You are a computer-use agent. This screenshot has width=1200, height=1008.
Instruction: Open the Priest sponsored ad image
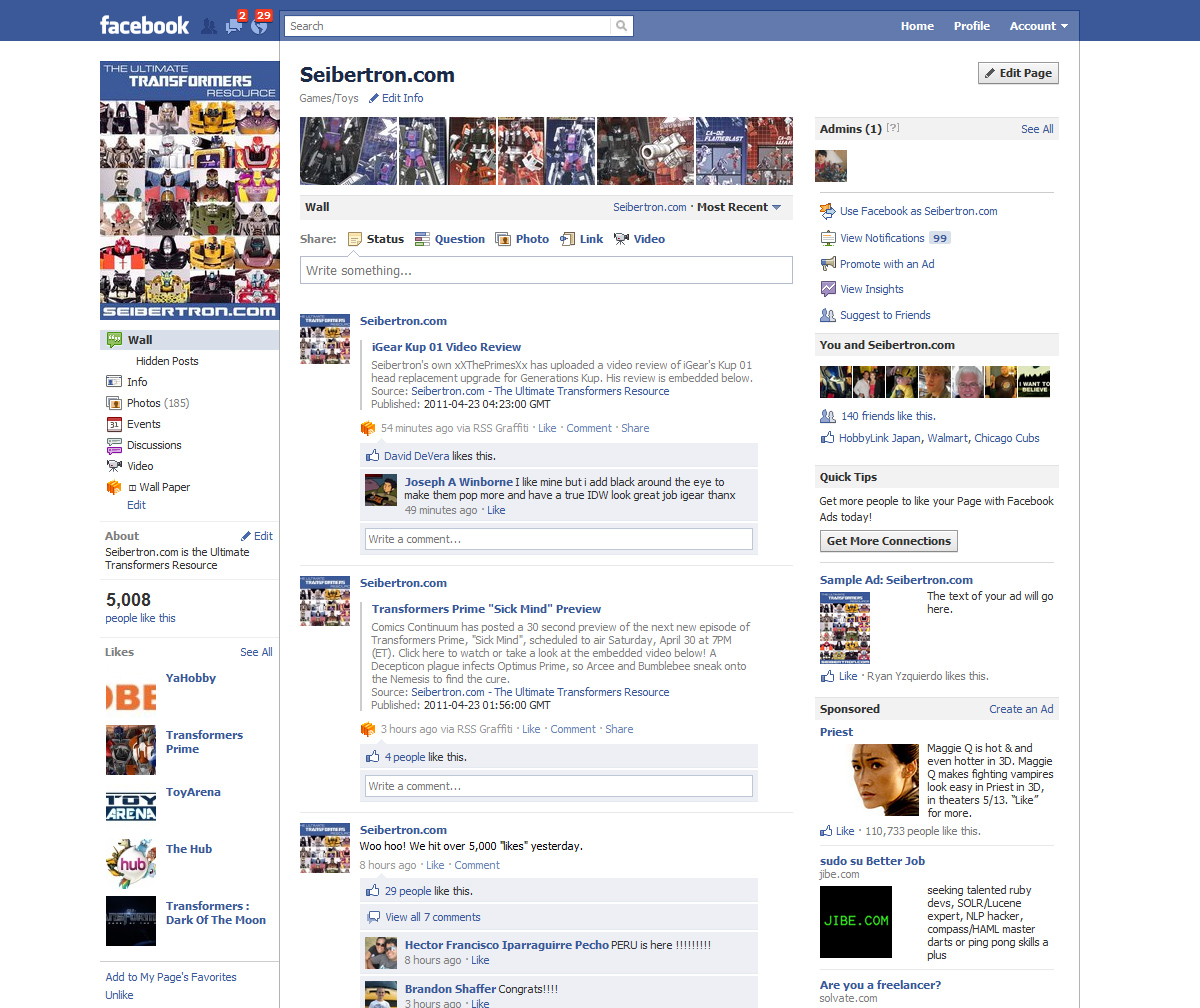pos(885,780)
